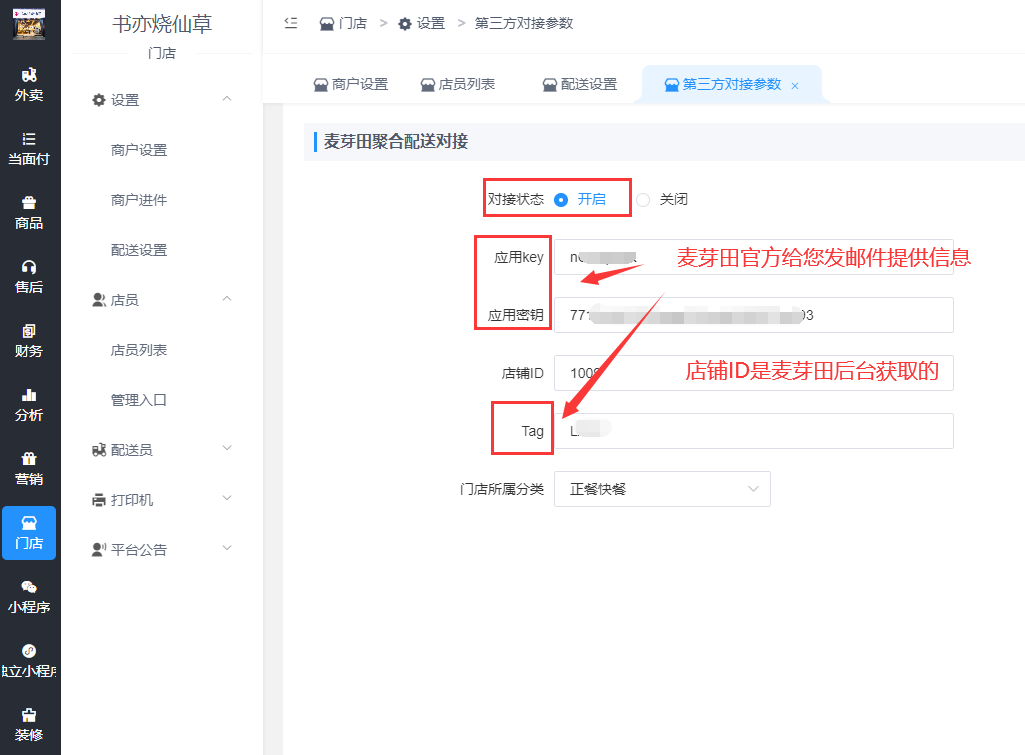Select the highlighted 门店 store icon
The width and height of the screenshot is (1025, 755).
(29, 533)
